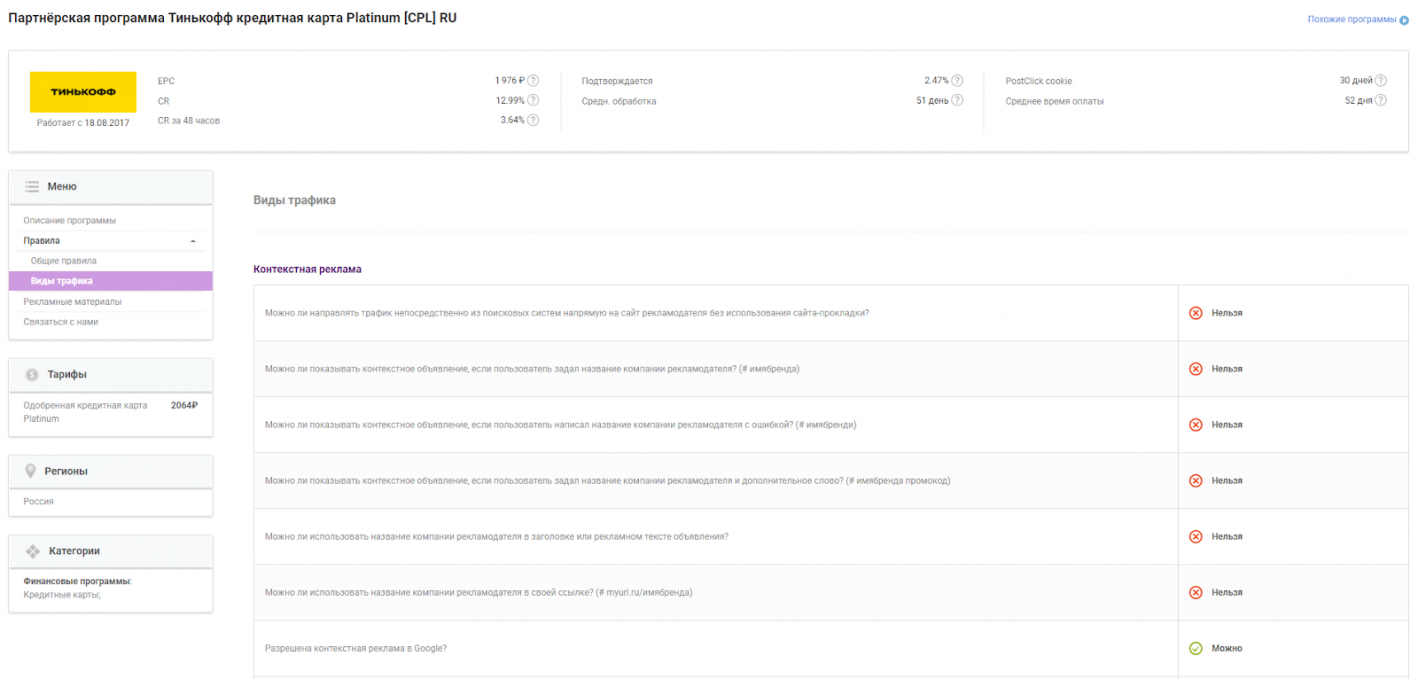The height and width of the screenshot is (679, 1418).
Task: Click the help icon next to EPC value
Action: coord(533,81)
